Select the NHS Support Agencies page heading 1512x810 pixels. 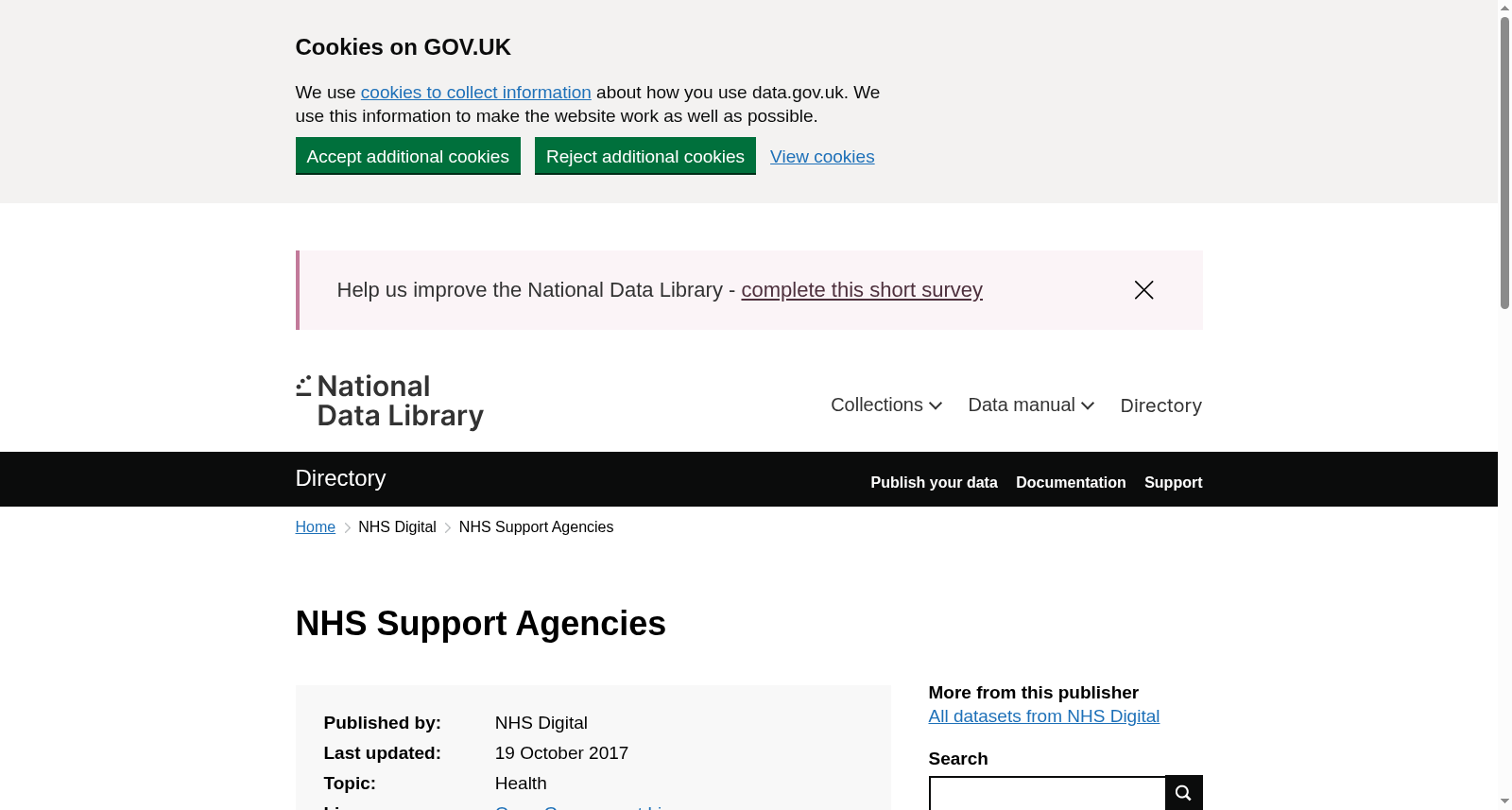point(481,624)
